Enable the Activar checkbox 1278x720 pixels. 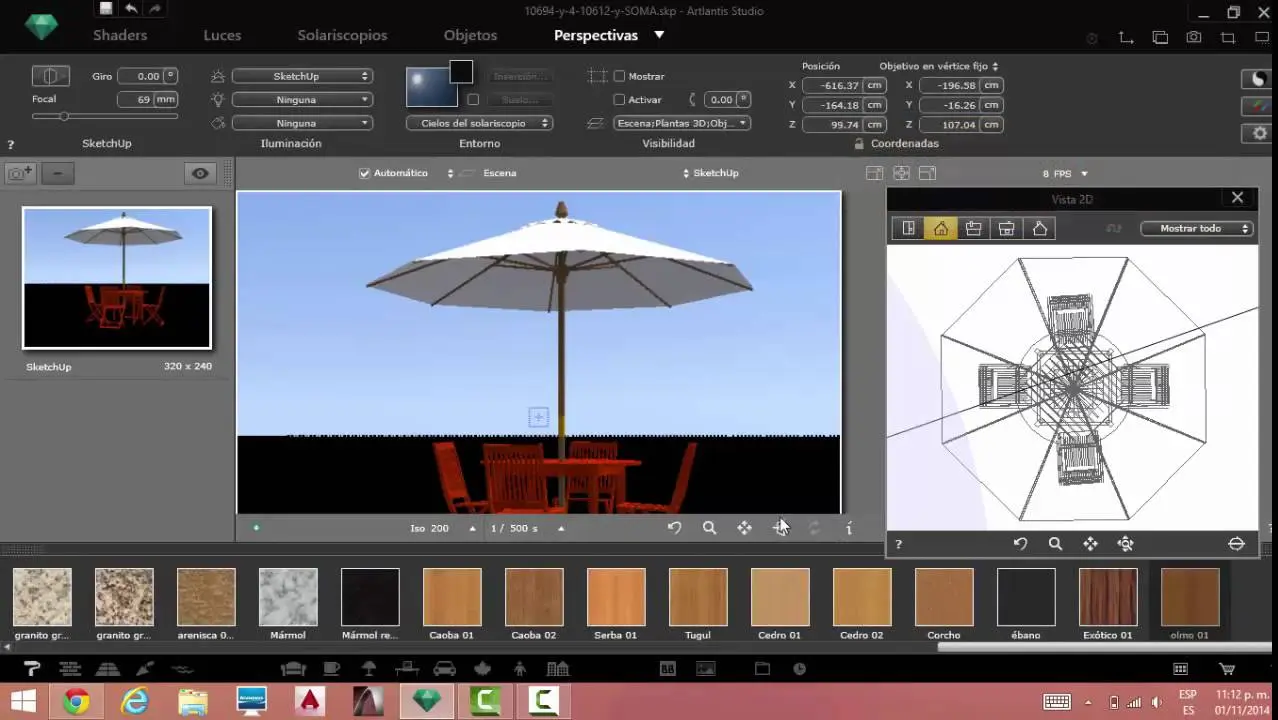pos(619,100)
